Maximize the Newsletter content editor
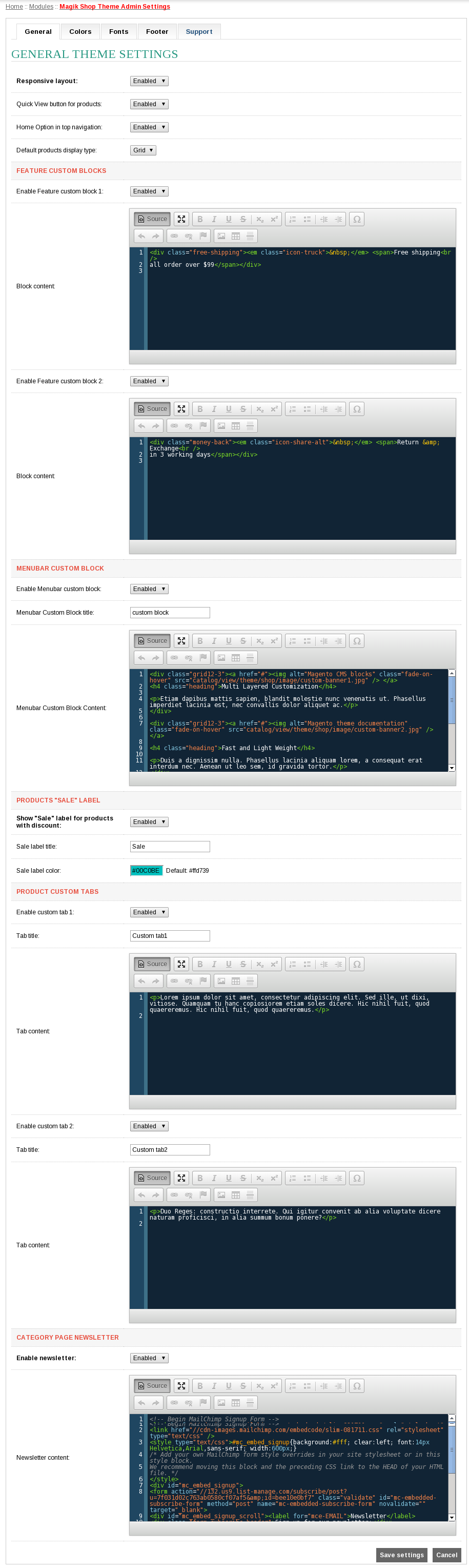This screenshot has width=469, height=1568. pos(181,1386)
